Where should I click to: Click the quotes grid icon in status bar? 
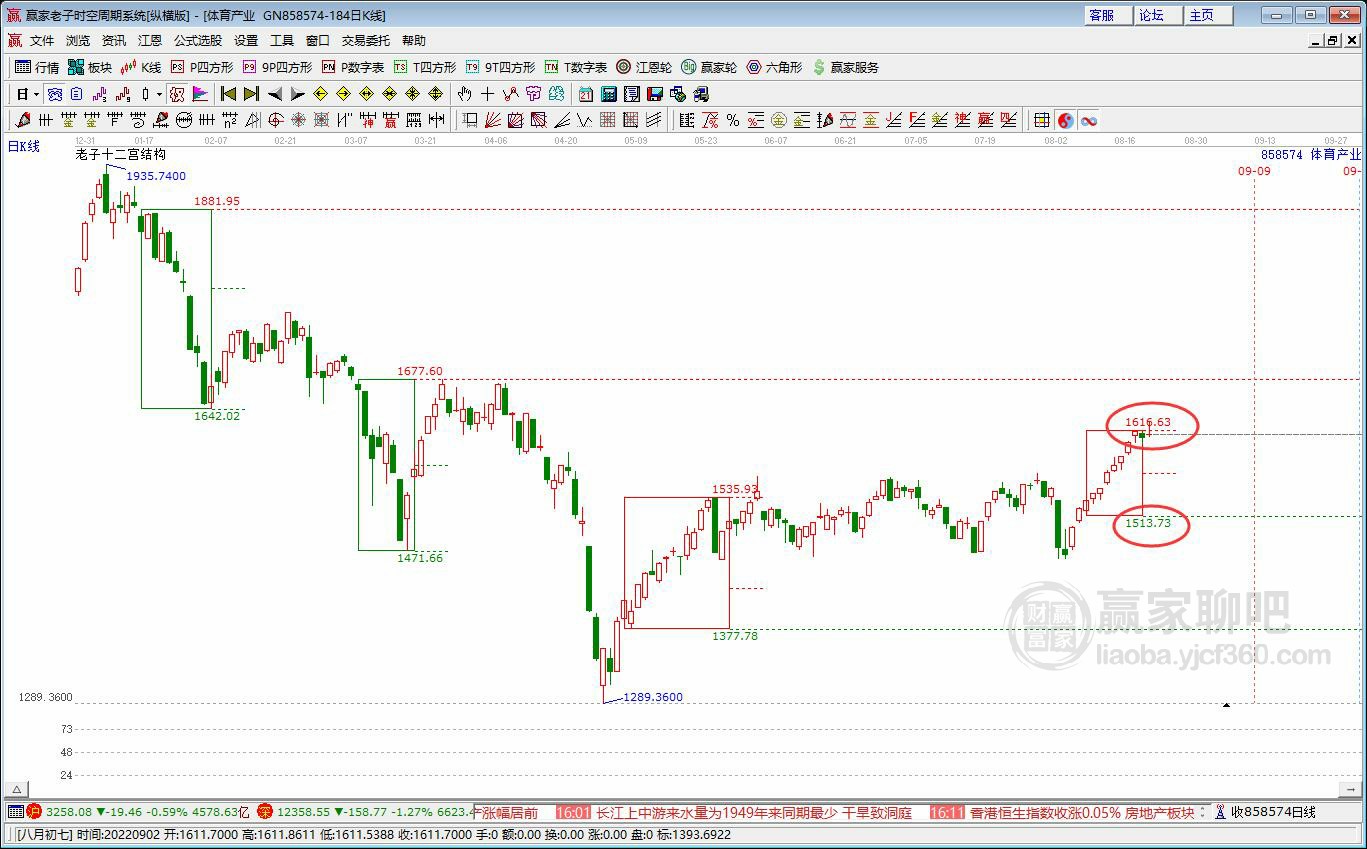click(15, 812)
